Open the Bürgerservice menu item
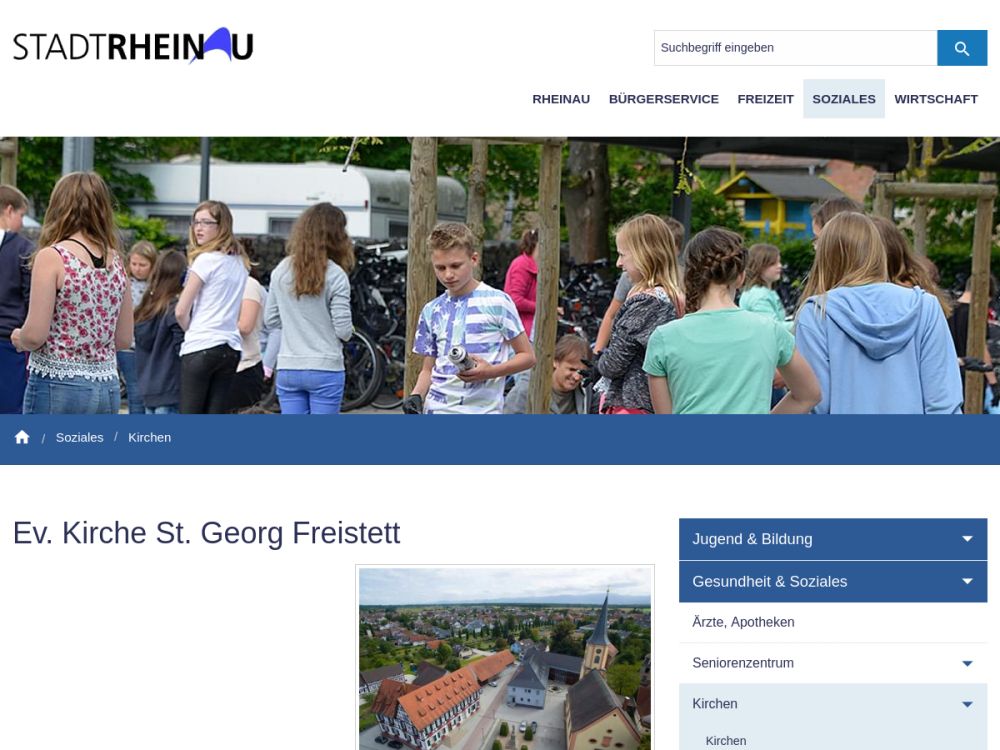This screenshot has width=1000, height=750. (x=664, y=99)
